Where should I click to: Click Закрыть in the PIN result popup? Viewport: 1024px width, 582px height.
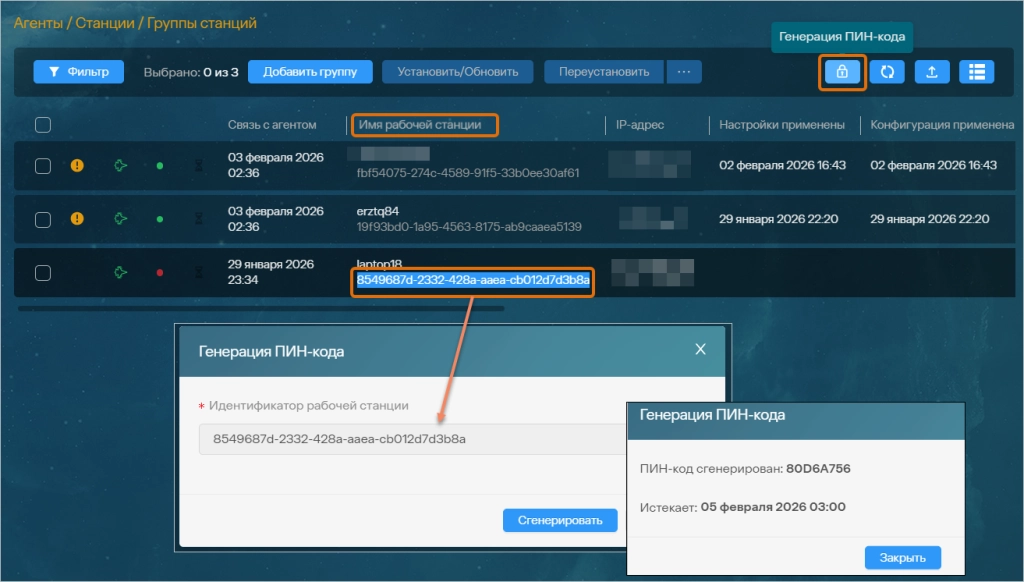(902, 558)
